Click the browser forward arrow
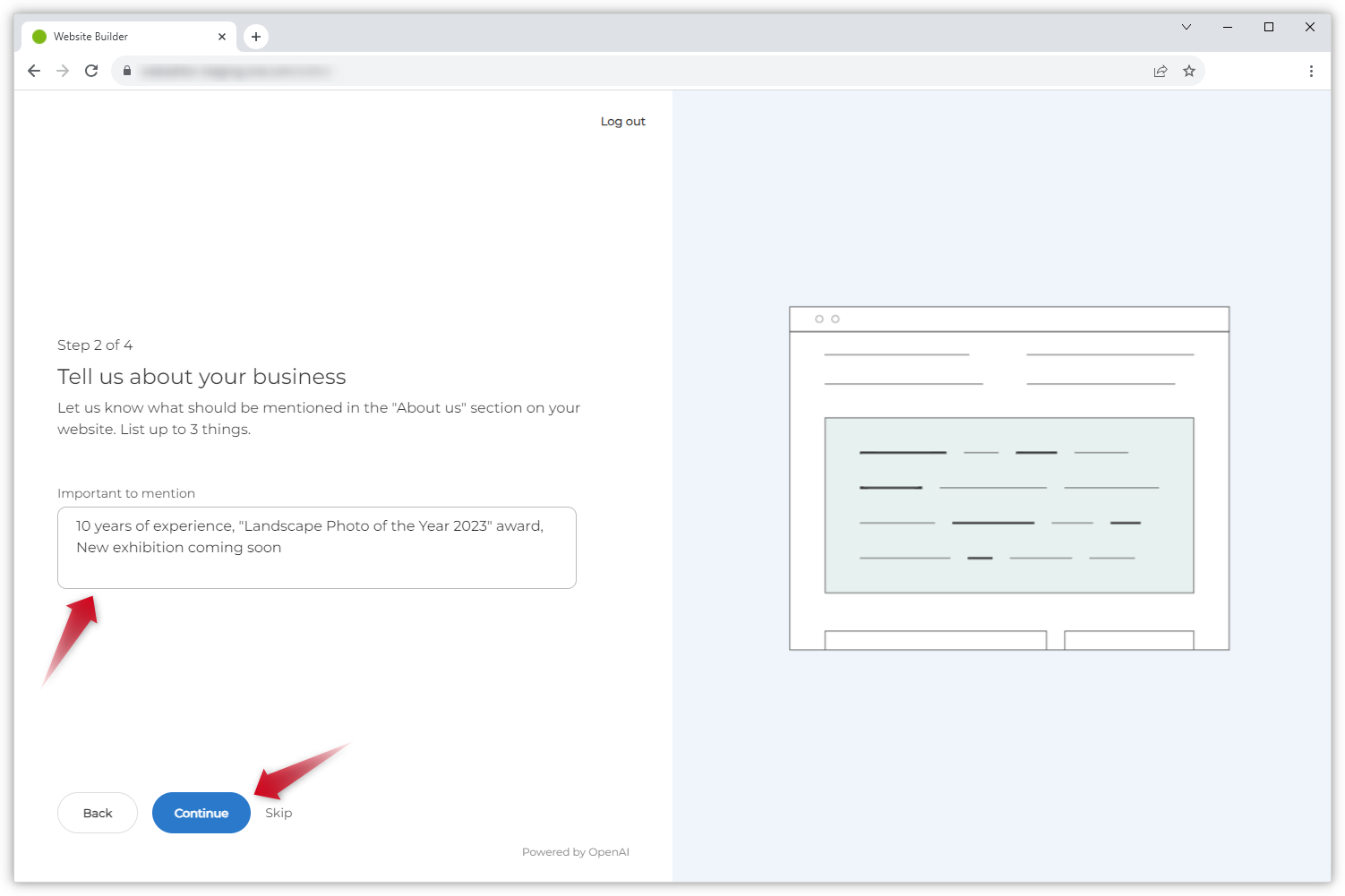 point(63,71)
